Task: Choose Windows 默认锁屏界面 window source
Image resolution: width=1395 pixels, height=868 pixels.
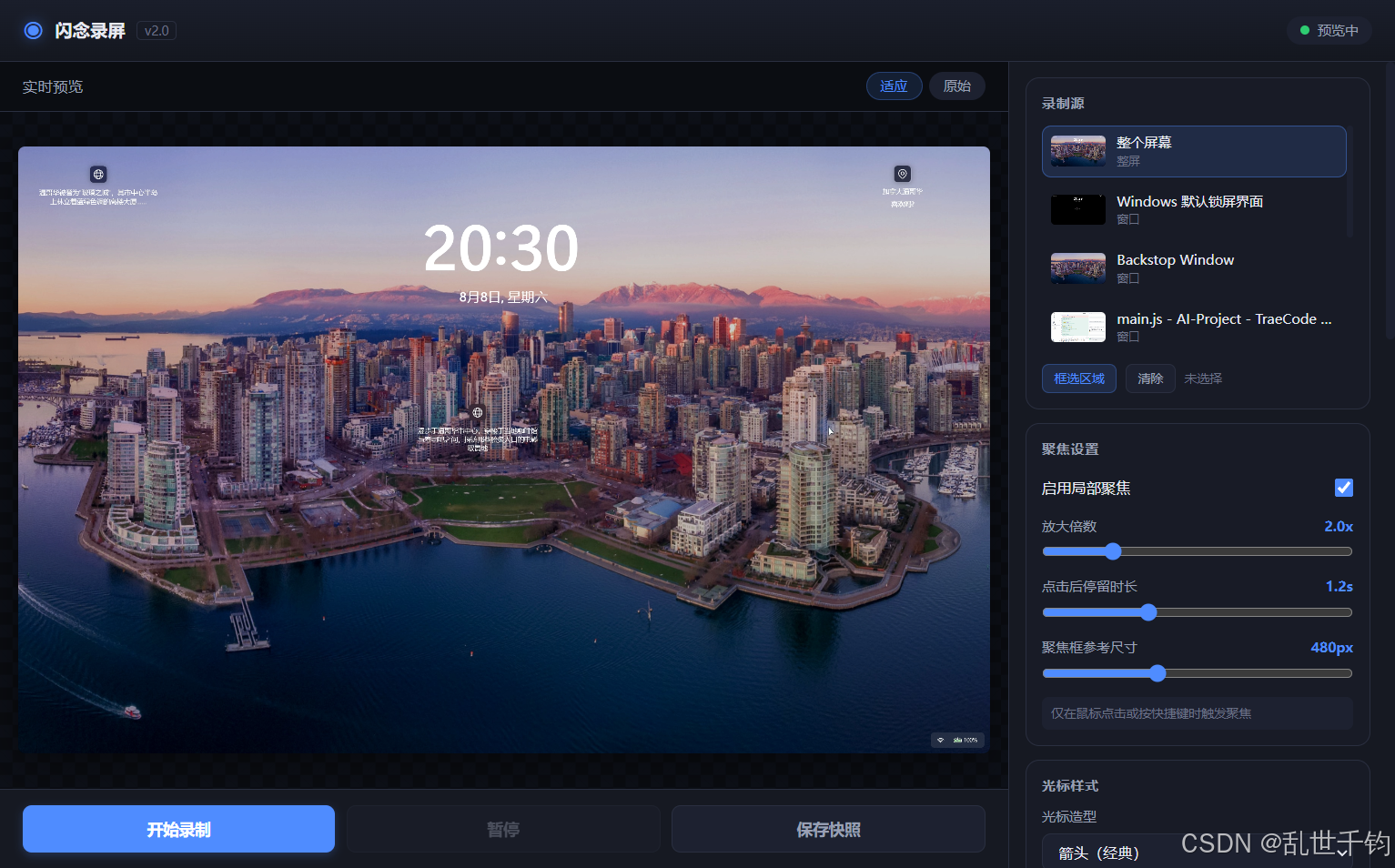Action: (1194, 209)
